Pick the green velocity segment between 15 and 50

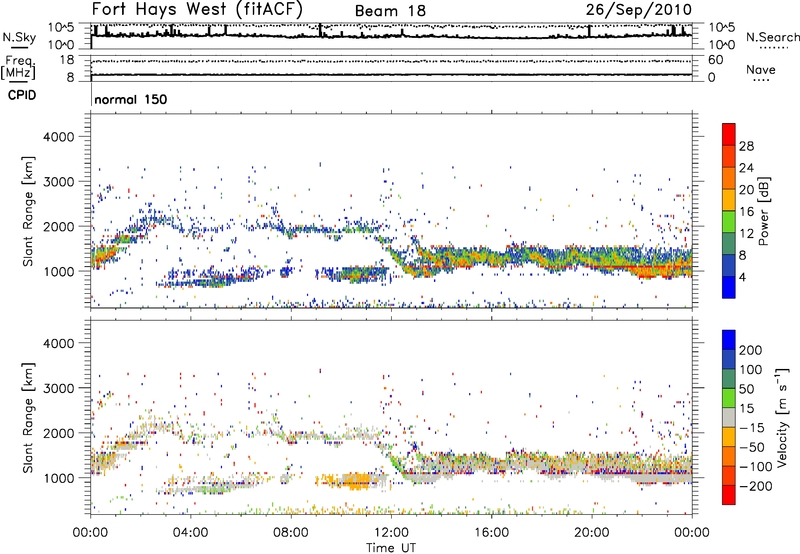point(729,398)
